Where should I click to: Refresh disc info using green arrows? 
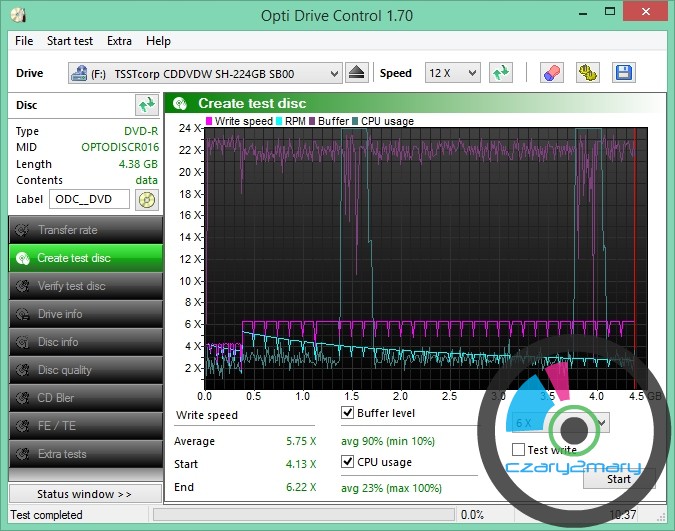(147, 105)
